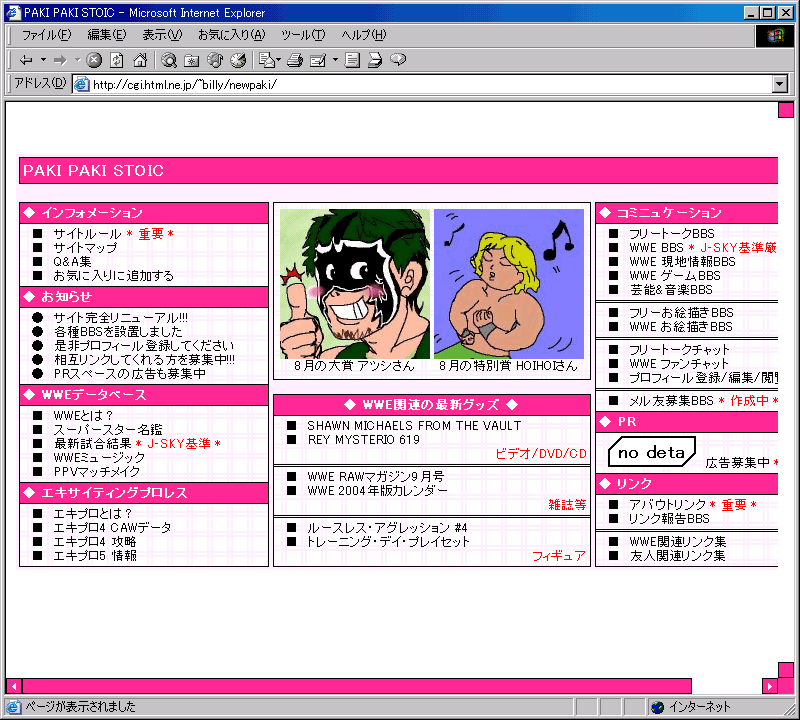Image resolution: width=800 pixels, height=720 pixels.
Task: Click the horizontal scrollbar left arrow
Action: [14, 686]
